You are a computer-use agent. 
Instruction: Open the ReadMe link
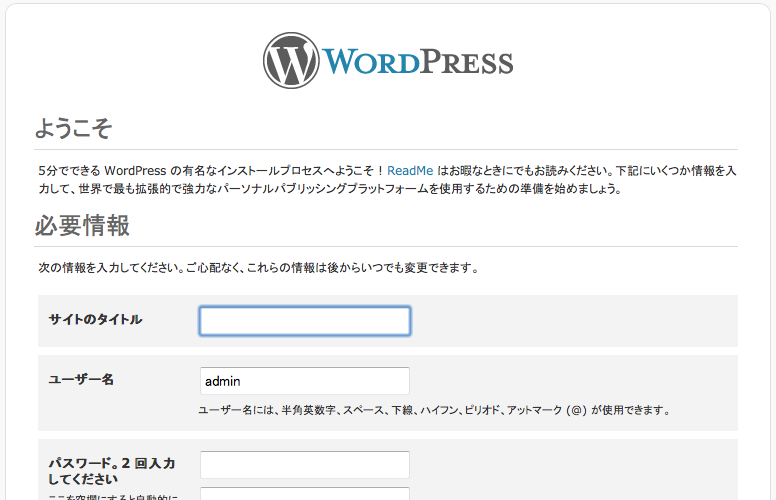[x=410, y=171]
